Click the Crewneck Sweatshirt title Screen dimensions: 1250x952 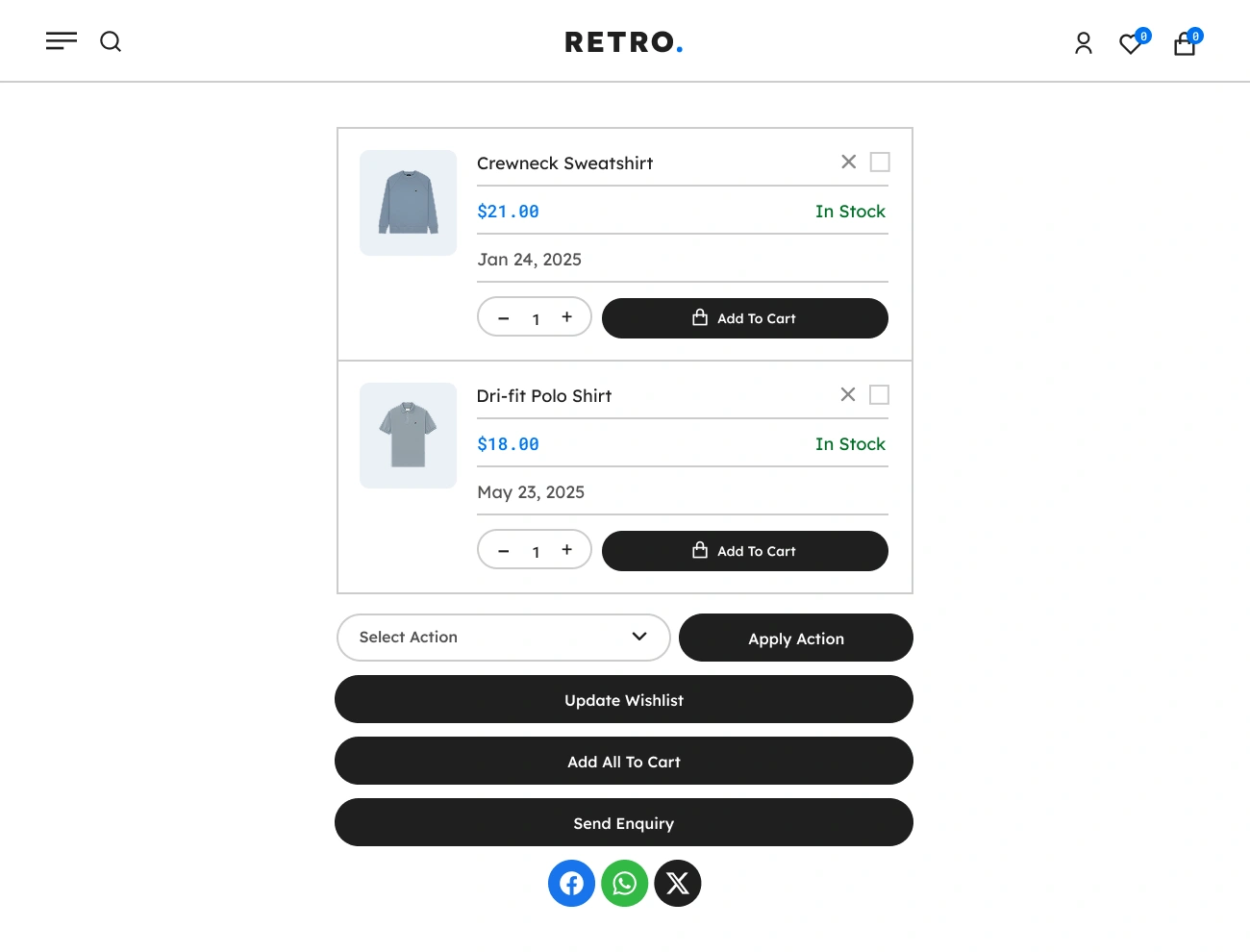(565, 163)
